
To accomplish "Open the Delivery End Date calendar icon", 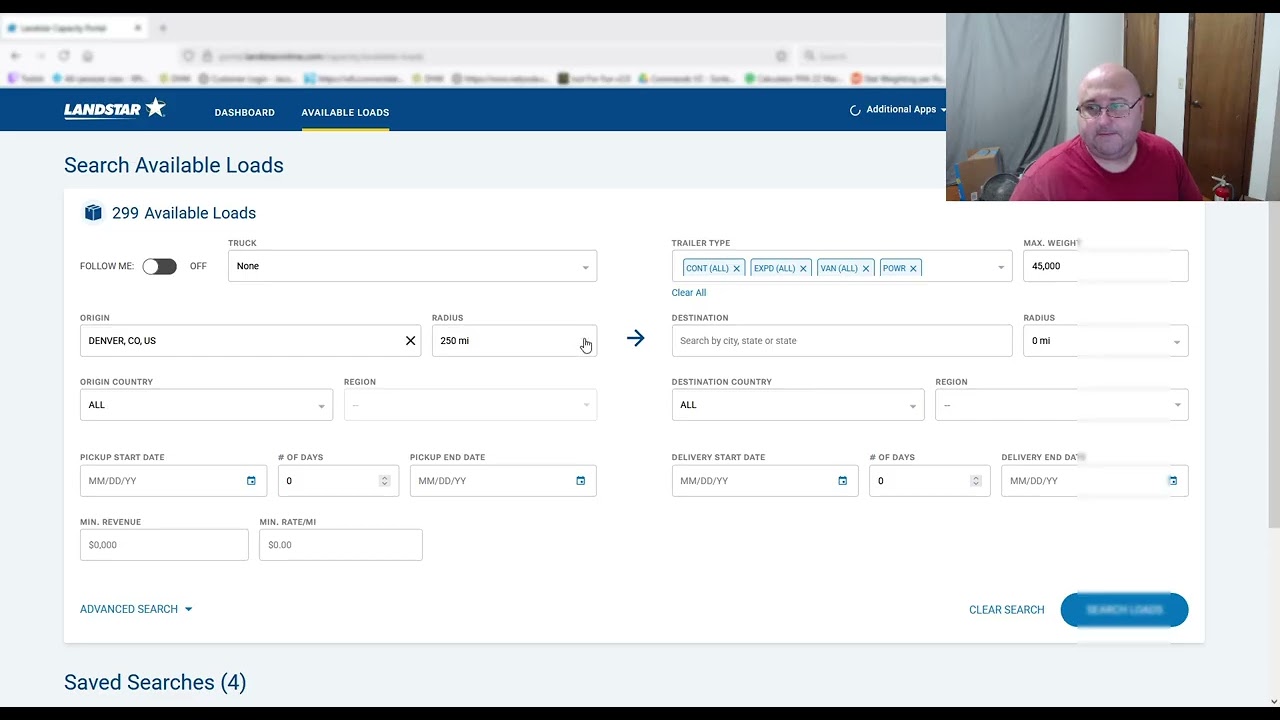I will click(1172, 481).
